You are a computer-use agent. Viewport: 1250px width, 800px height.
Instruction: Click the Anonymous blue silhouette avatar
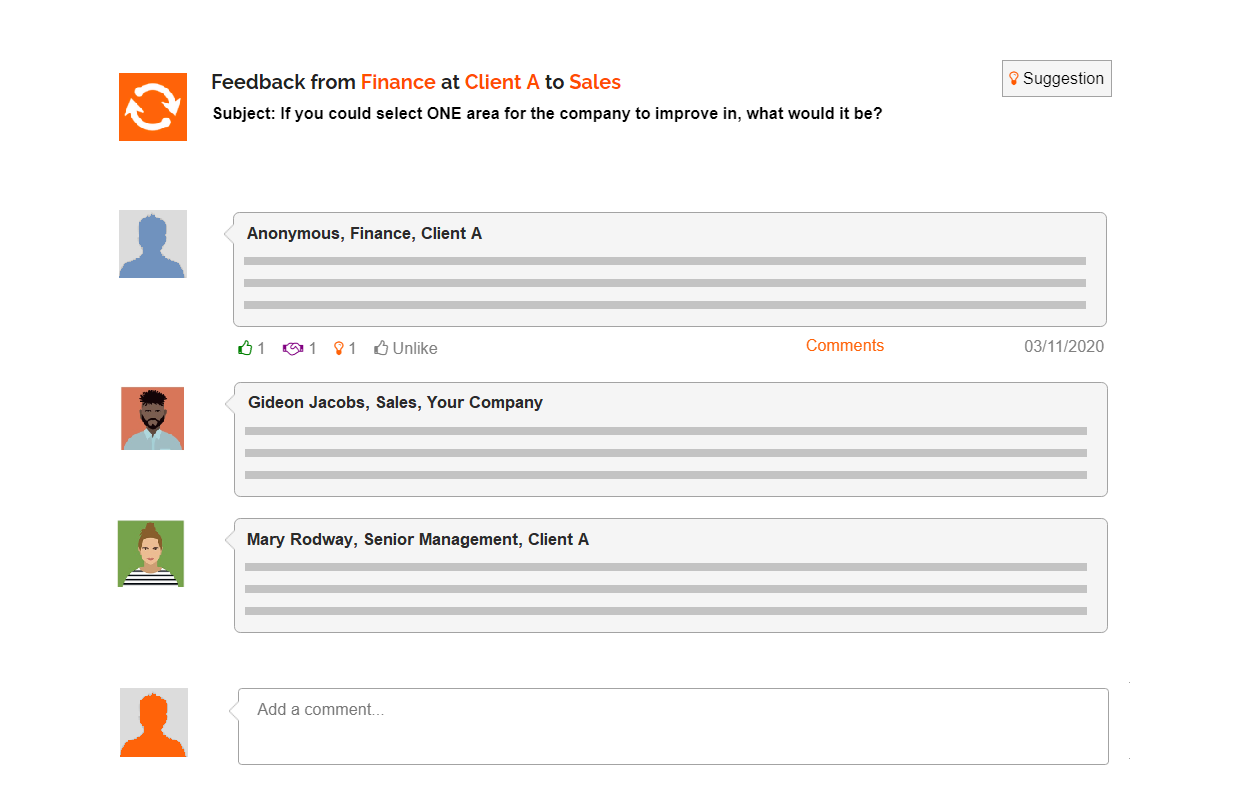tap(153, 244)
